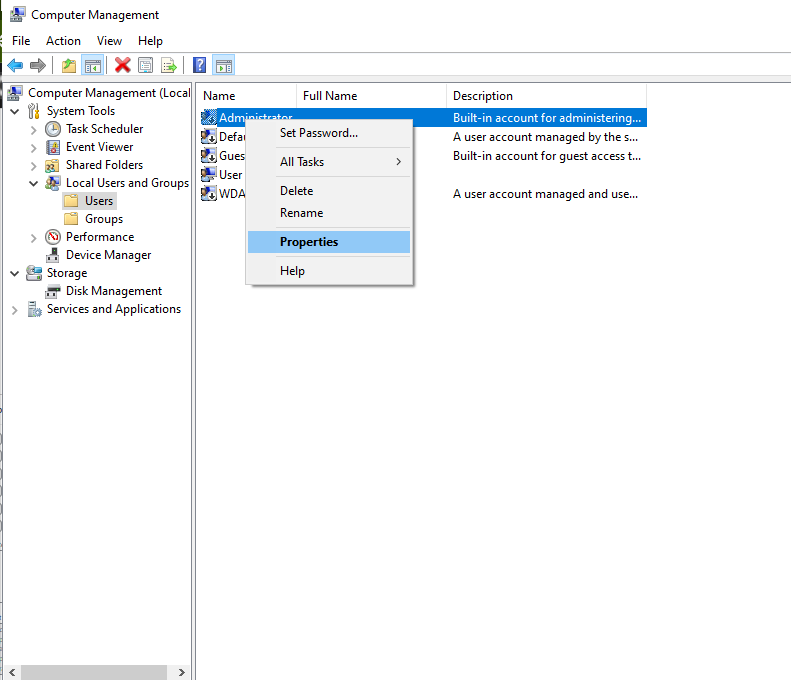The image size is (791, 680).
Task: Collapse Local Users and Groups node
Action: [34, 183]
